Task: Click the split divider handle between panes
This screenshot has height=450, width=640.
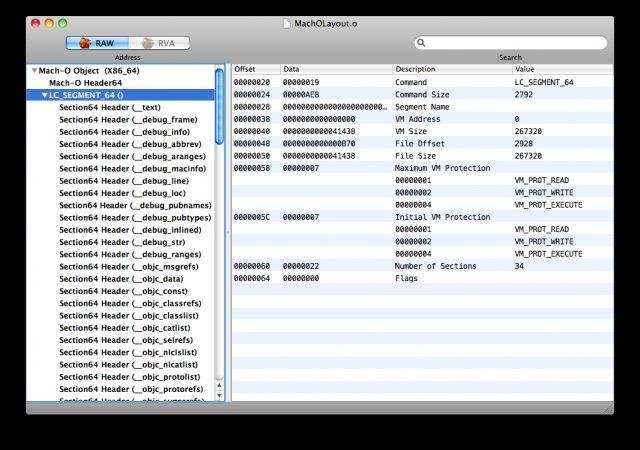Action: [228, 232]
